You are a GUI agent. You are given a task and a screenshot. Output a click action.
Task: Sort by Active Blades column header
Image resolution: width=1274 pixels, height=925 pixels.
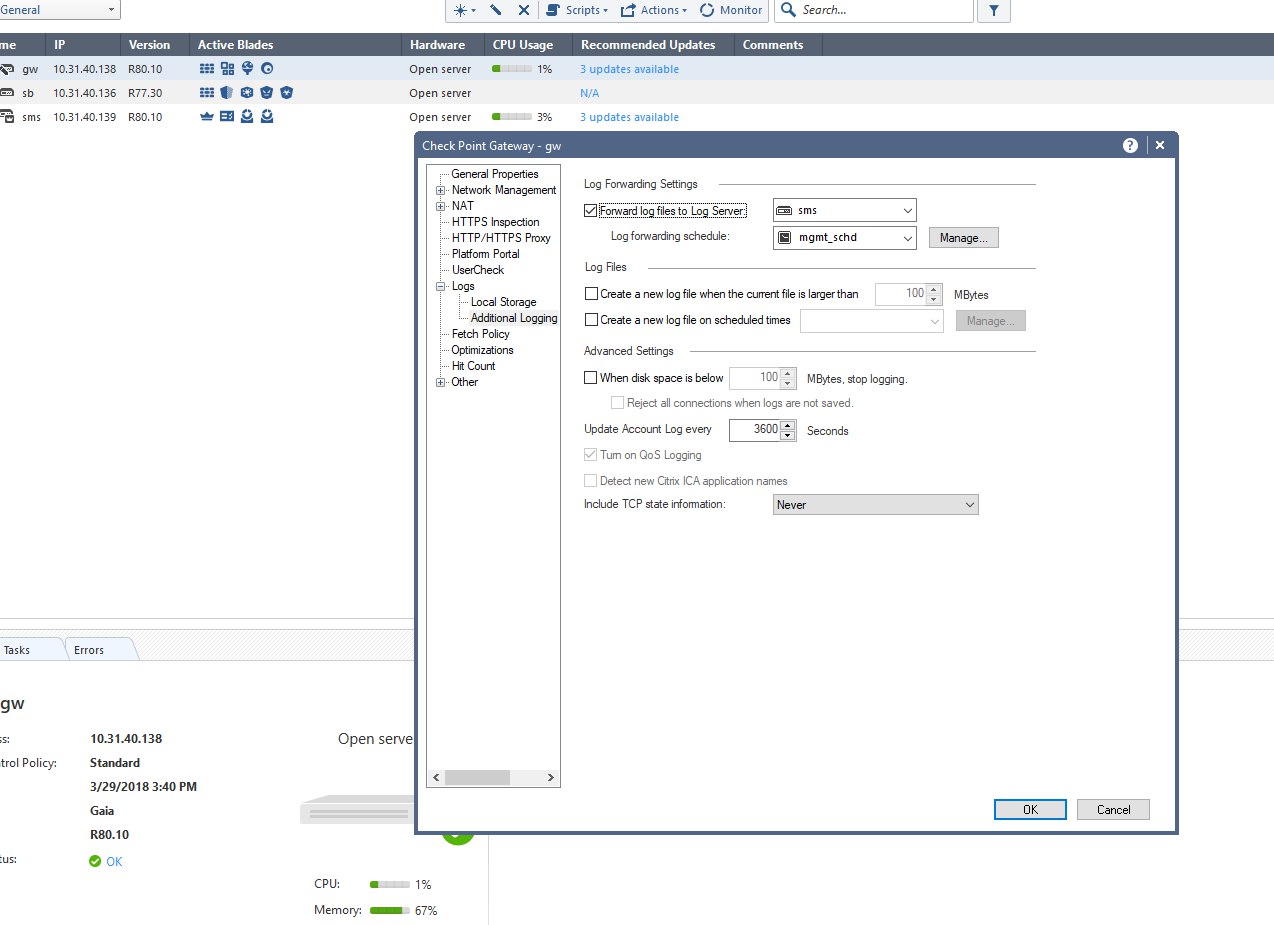pyautogui.click(x=294, y=45)
